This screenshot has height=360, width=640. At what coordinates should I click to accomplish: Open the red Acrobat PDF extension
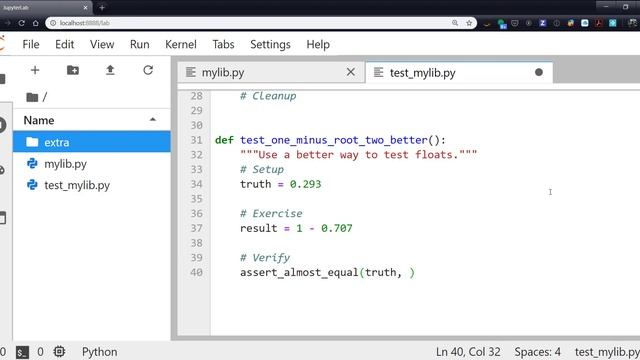pos(598,23)
